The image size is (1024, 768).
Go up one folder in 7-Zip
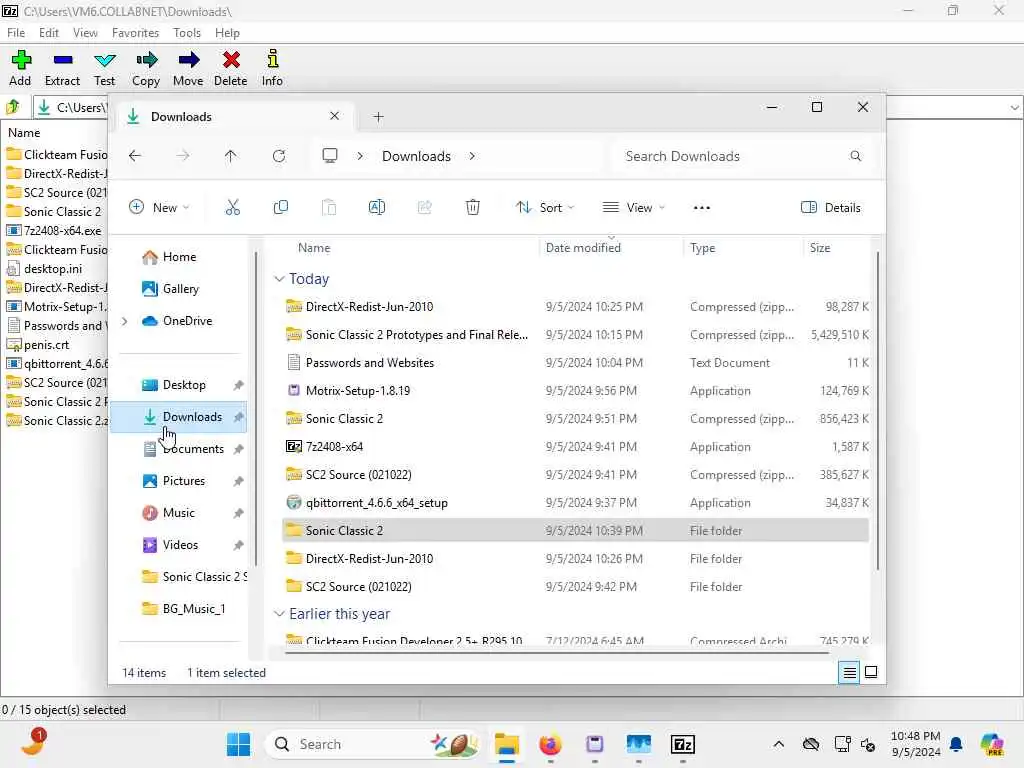pos(13,106)
